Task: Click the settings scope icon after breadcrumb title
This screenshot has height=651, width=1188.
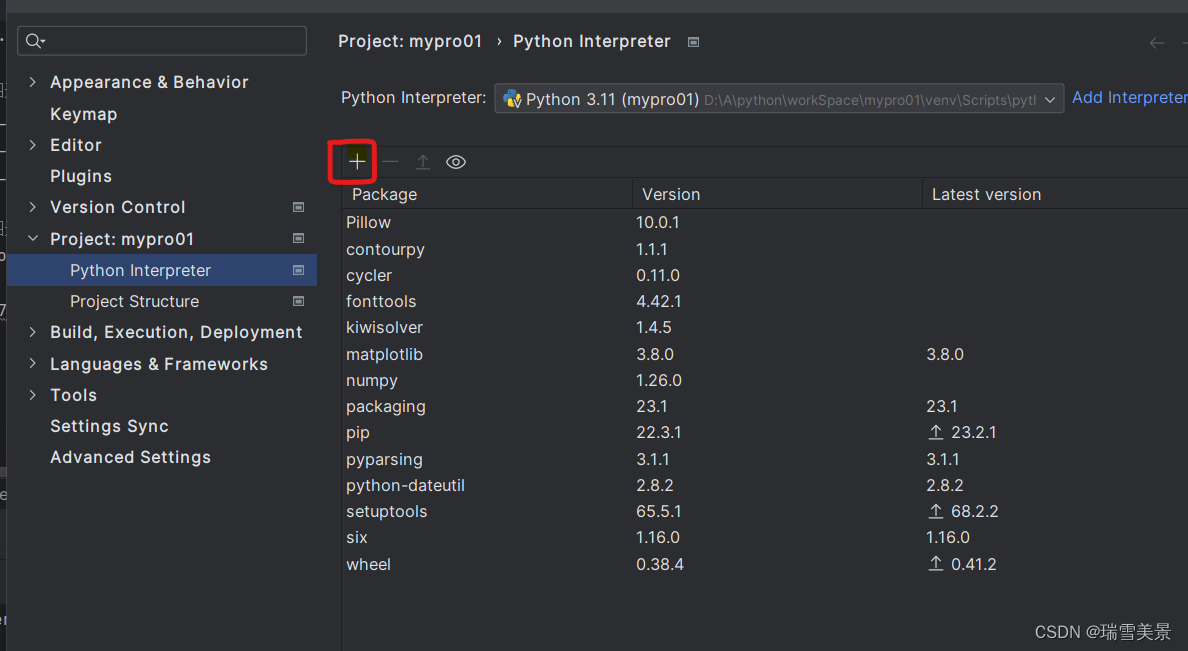Action: click(x=693, y=42)
